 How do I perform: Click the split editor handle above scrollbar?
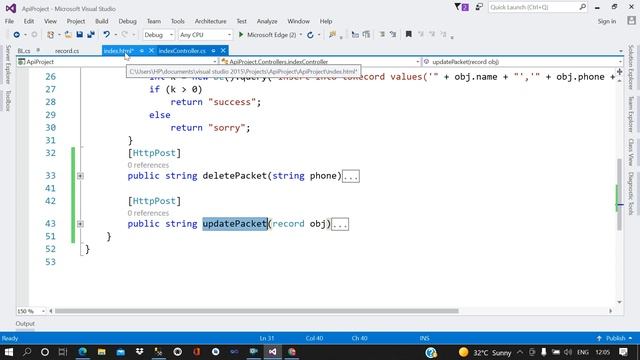click(x=620, y=71)
